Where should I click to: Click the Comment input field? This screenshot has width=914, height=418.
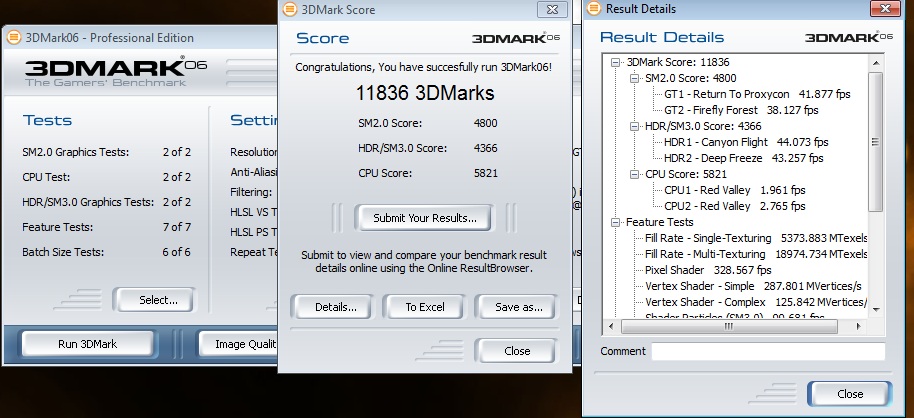768,352
